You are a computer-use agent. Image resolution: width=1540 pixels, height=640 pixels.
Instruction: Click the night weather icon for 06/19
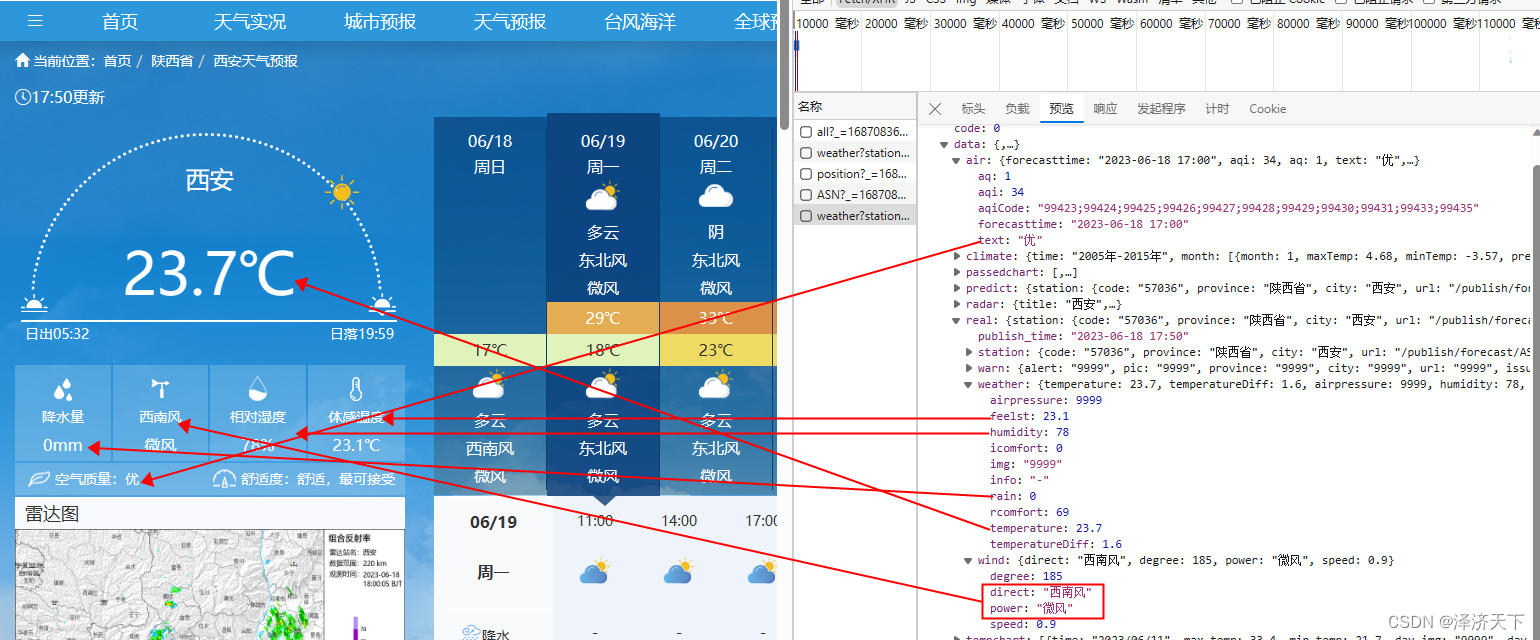click(602, 386)
